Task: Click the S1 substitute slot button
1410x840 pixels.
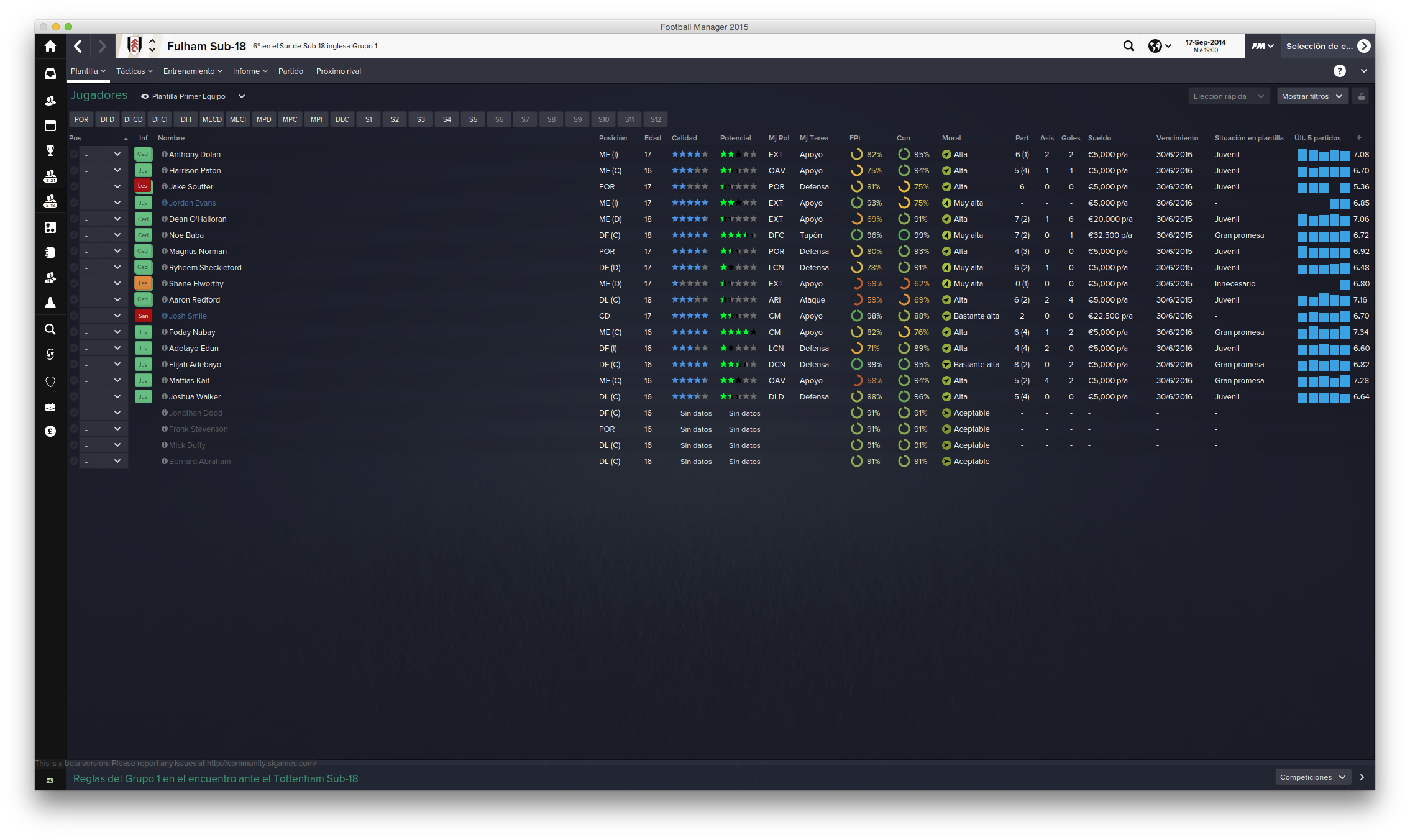Action: tap(369, 119)
